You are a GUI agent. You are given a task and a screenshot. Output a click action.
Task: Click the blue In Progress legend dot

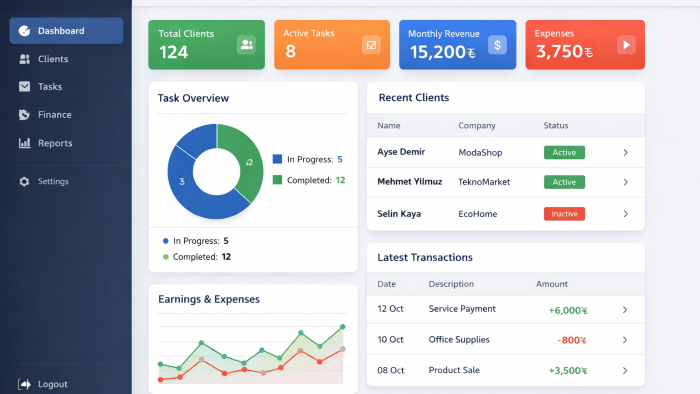tap(166, 241)
